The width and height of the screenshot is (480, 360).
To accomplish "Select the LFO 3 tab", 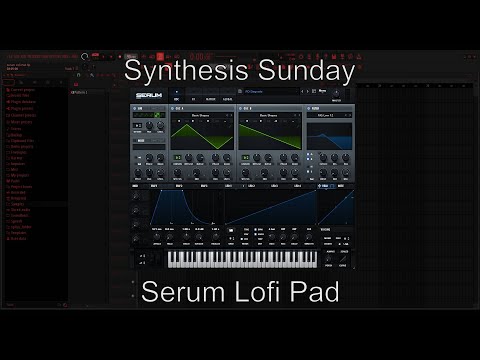I will [274, 186].
